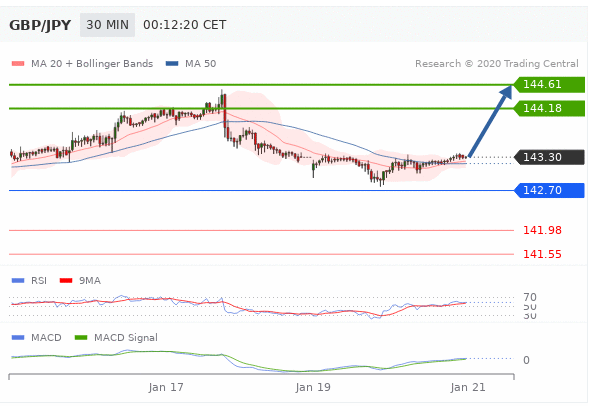Click the blue RSI legend swatch

(x=18, y=281)
